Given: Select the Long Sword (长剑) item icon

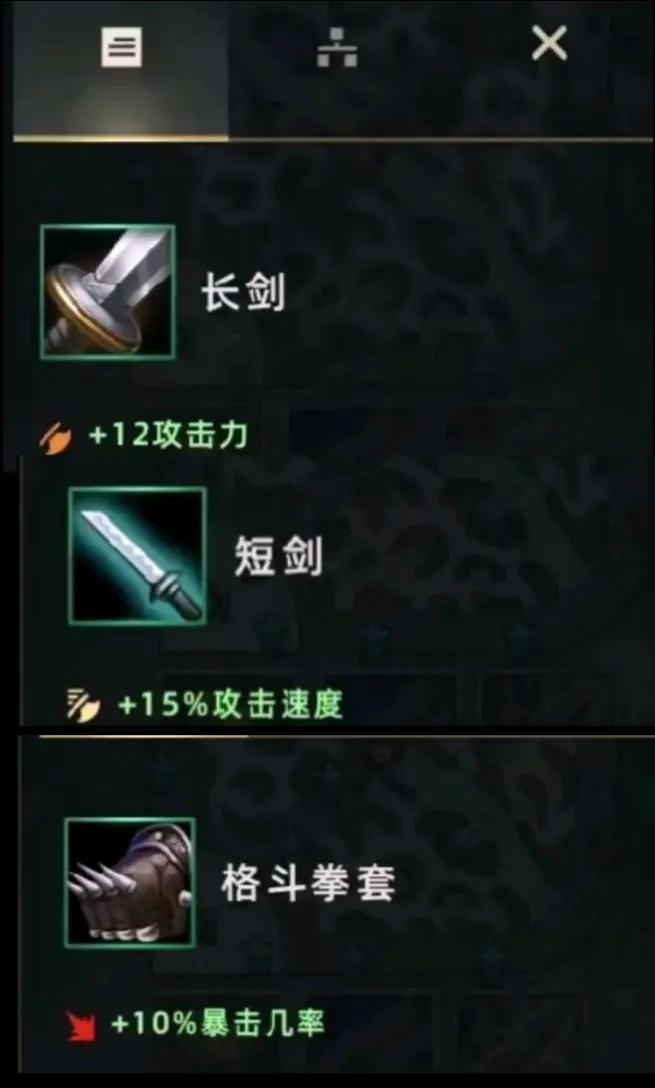Looking at the screenshot, I should (108, 291).
